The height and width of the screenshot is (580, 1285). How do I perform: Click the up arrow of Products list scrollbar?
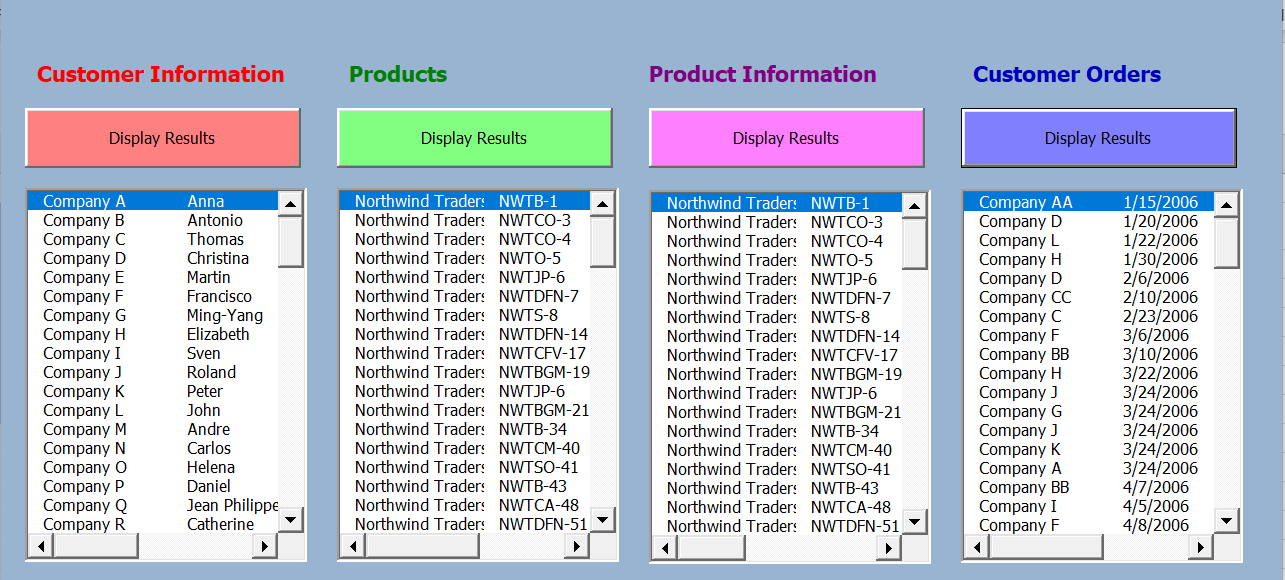click(x=603, y=203)
